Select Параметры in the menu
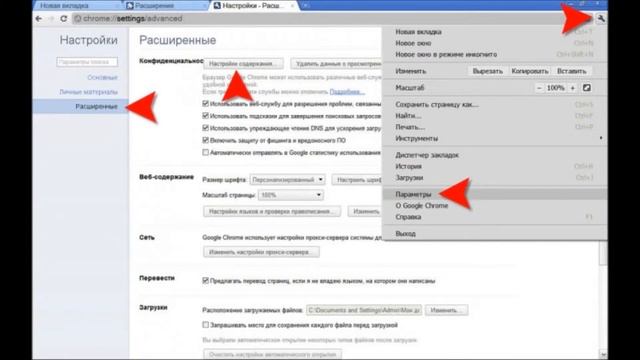 (494, 194)
